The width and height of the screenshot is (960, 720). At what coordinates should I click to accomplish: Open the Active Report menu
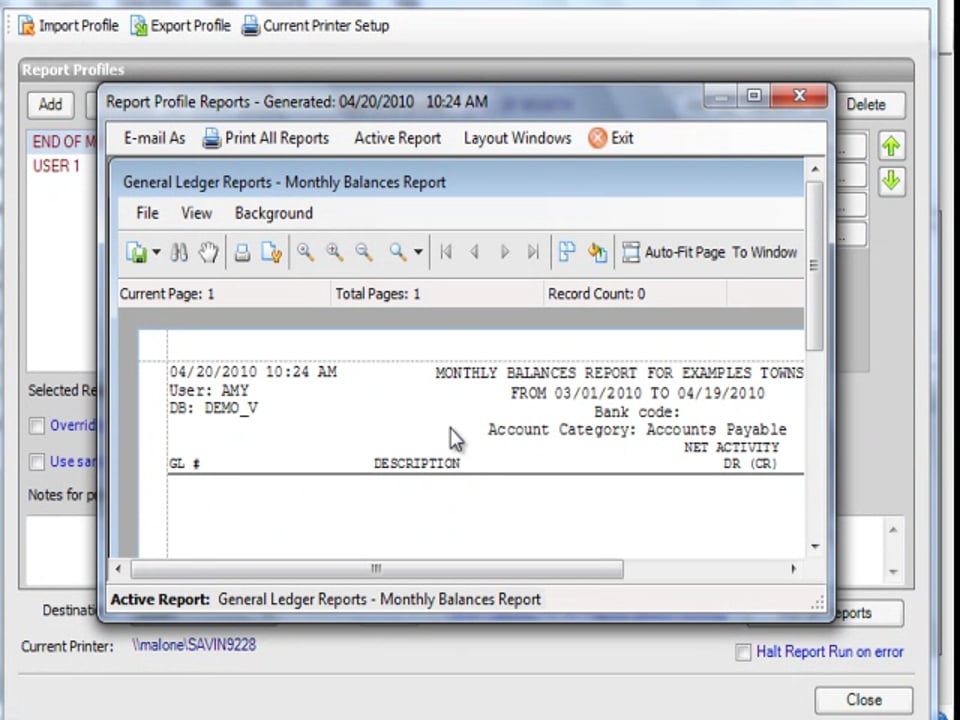pos(397,138)
